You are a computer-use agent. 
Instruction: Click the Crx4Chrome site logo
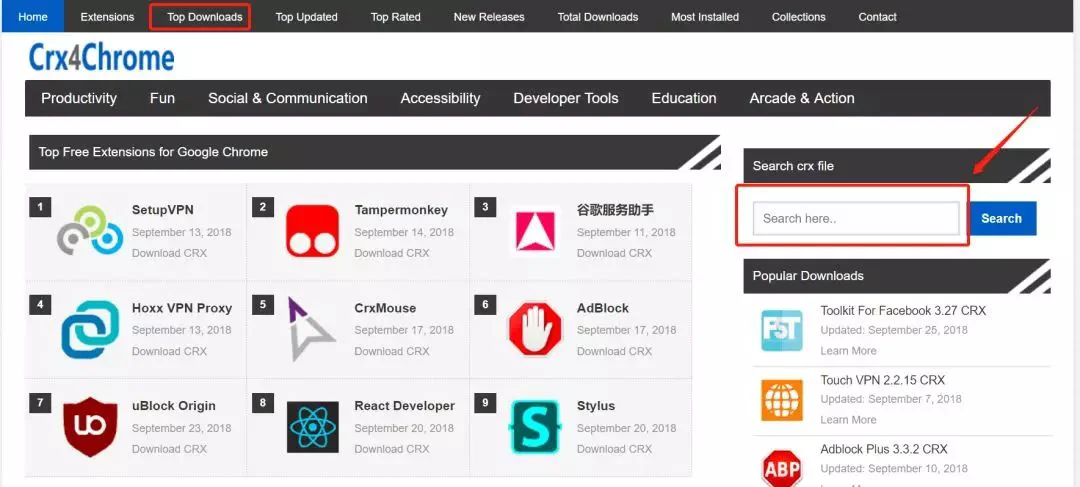tap(101, 59)
